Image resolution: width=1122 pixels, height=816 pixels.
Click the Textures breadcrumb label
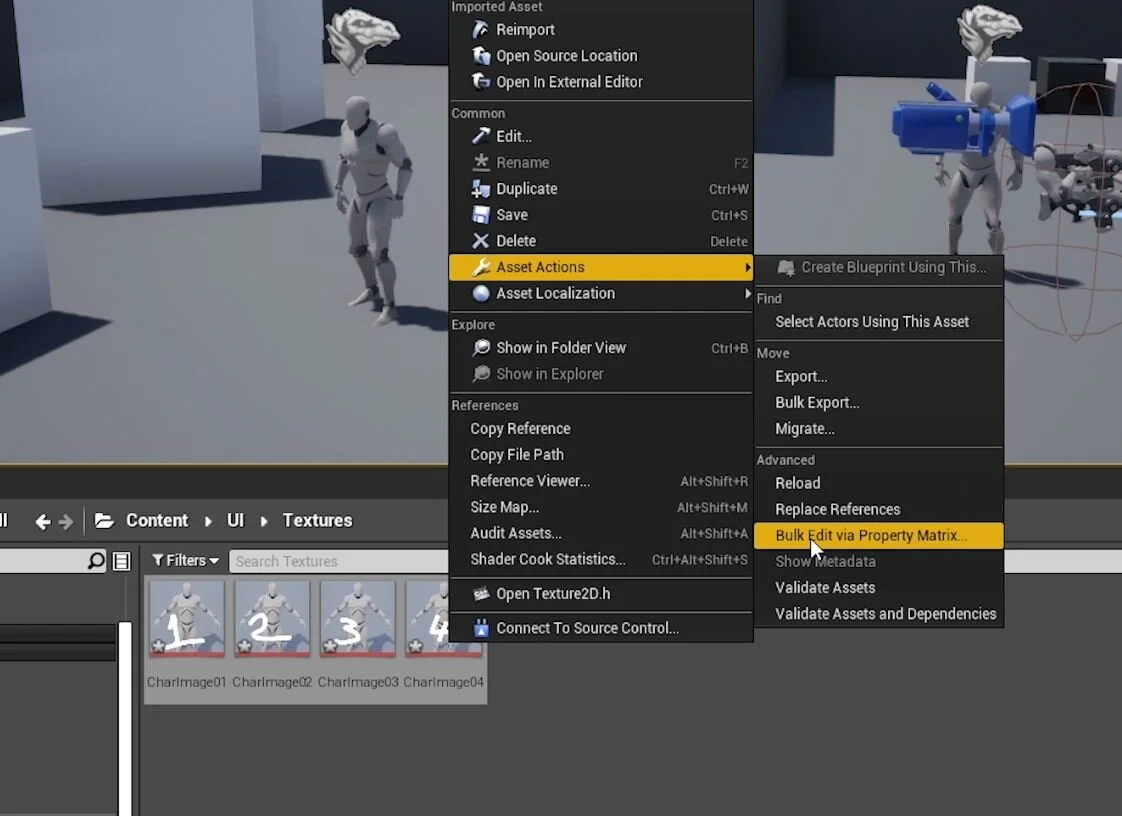317,520
